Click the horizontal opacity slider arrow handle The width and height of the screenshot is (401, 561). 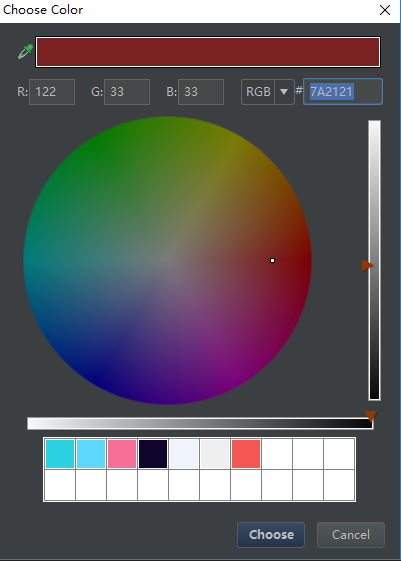371,416
